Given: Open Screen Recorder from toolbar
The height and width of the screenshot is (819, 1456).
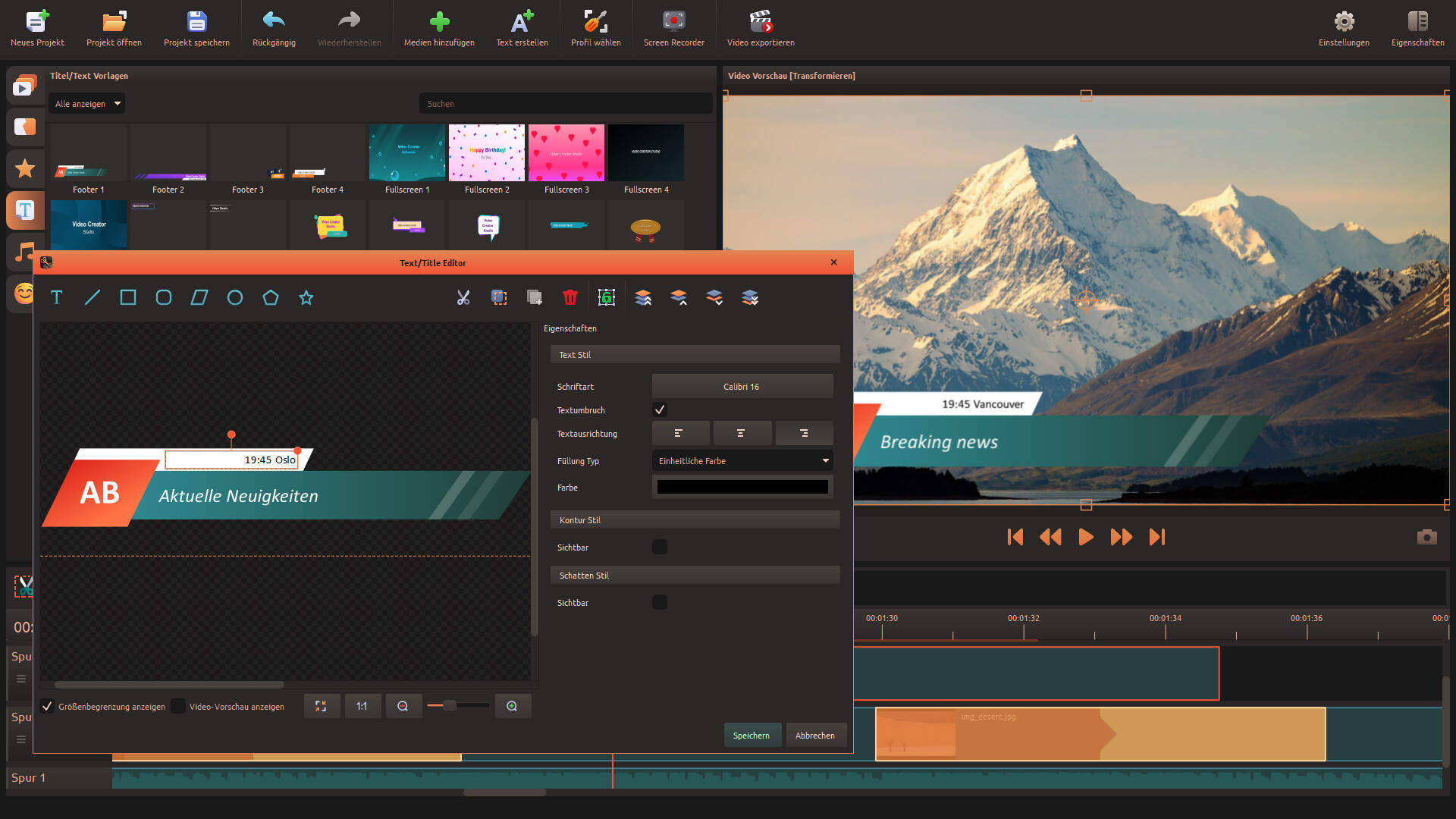Looking at the screenshot, I should (673, 28).
